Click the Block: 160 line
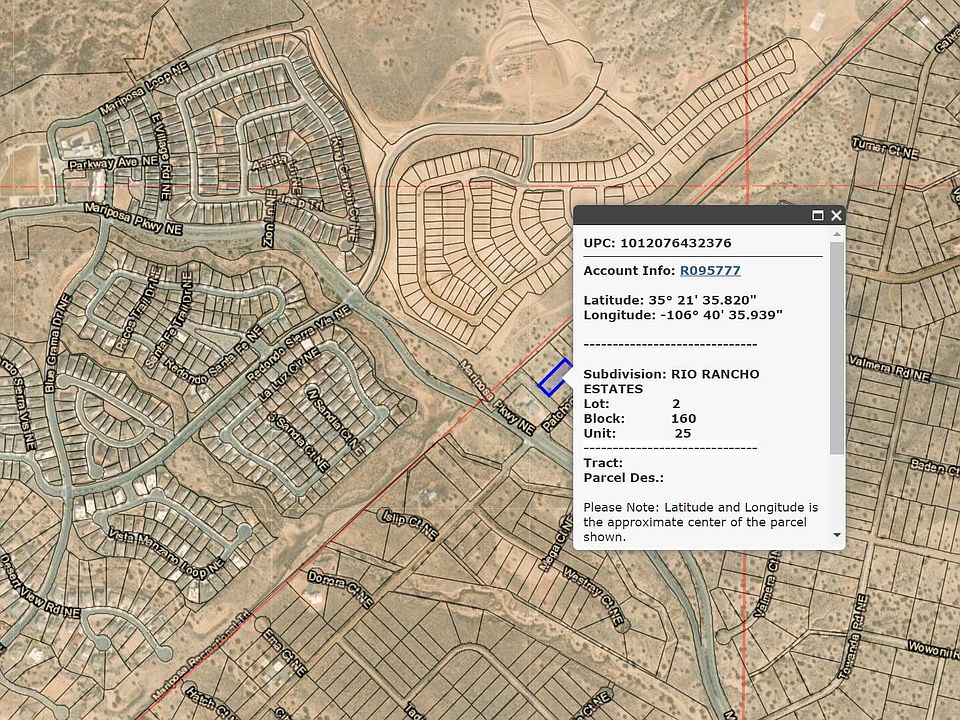Screen dimensions: 960x720 639,419
